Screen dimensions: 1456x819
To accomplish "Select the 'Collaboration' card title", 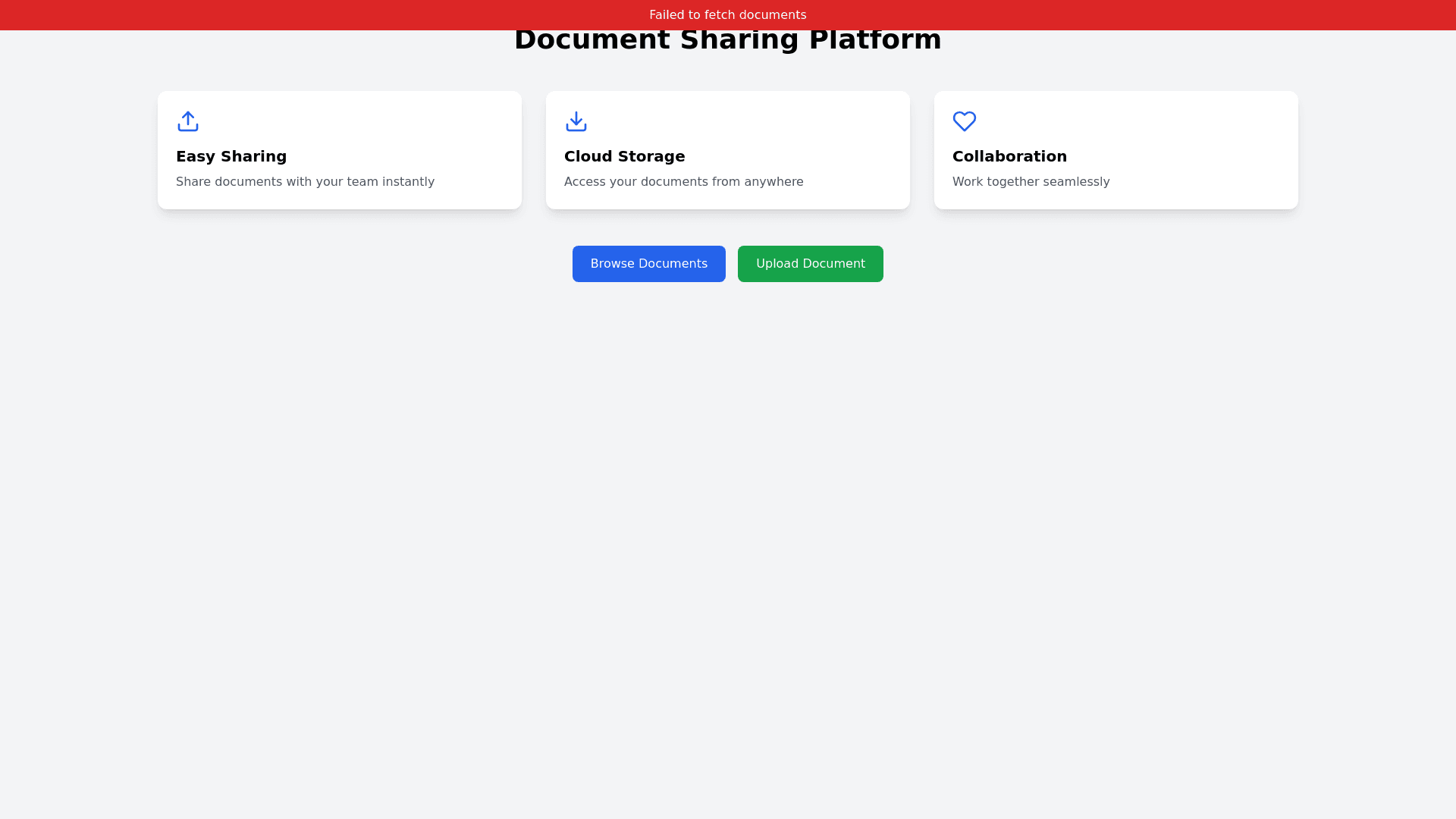I will 1009,156.
